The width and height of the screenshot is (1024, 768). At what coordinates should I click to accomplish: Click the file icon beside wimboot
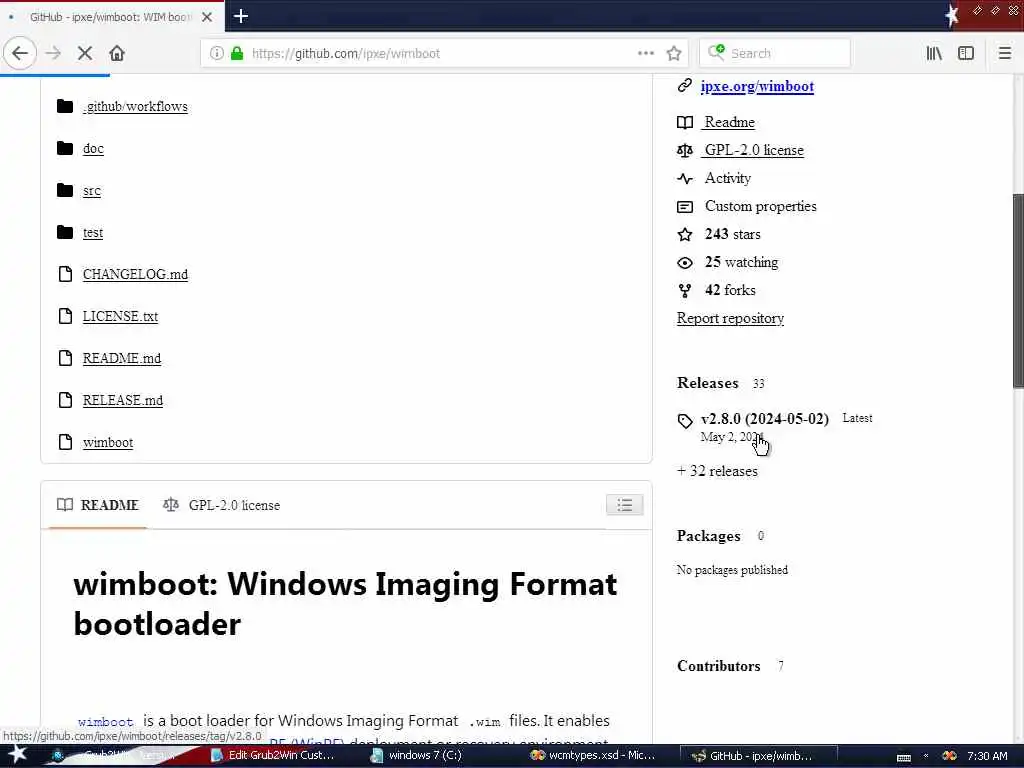click(65, 442)
